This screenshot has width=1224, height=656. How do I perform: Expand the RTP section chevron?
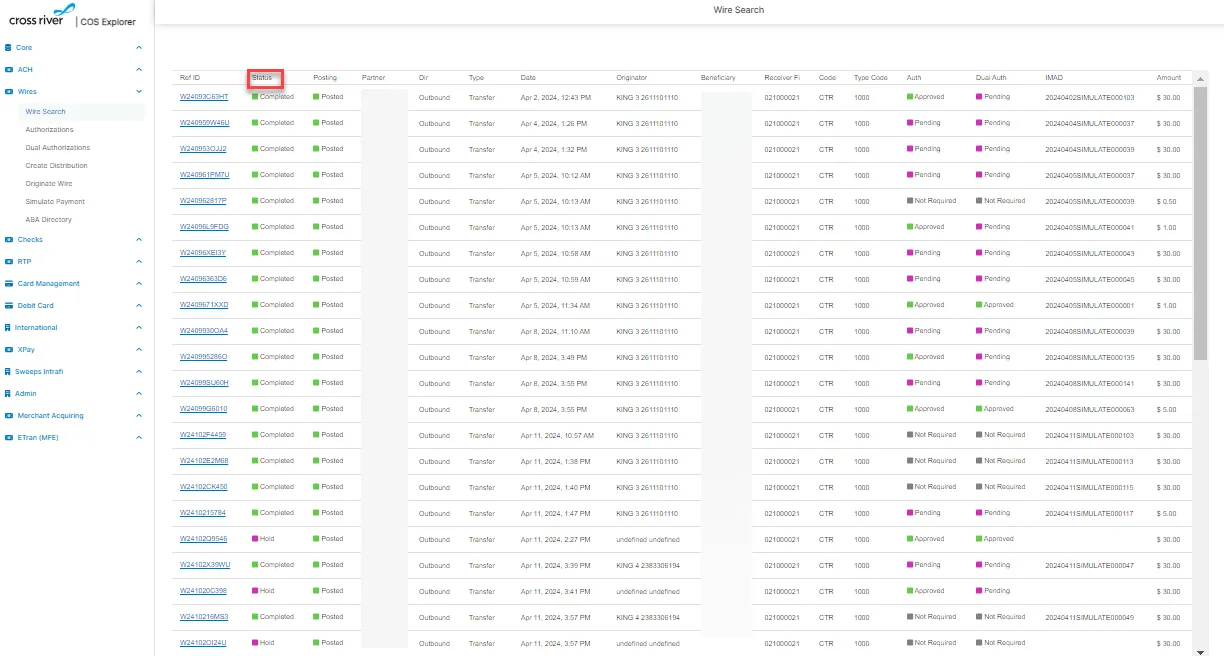pos(139,261)
